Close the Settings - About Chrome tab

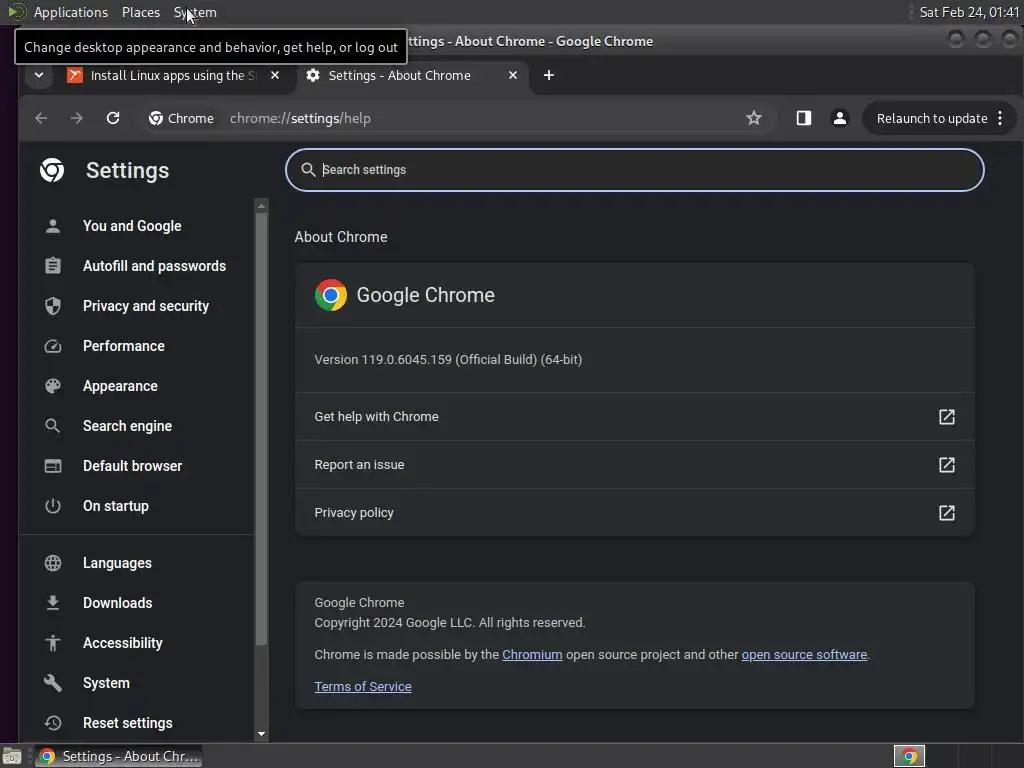click(513, 76)
